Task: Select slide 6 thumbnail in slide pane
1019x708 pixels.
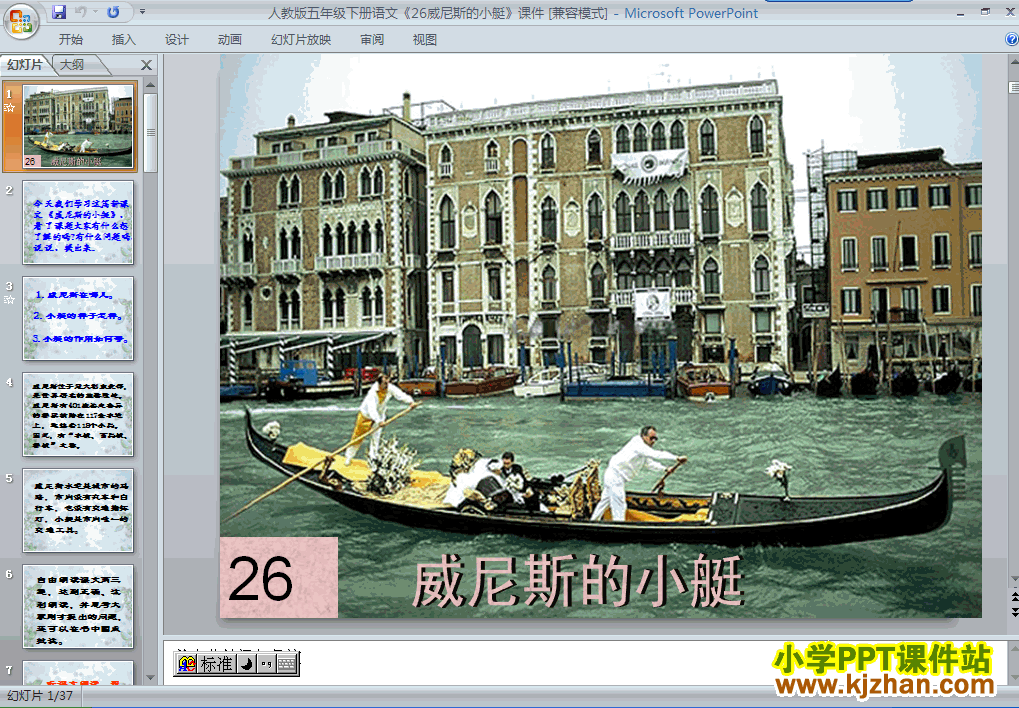Action: [x=78, y=607]
